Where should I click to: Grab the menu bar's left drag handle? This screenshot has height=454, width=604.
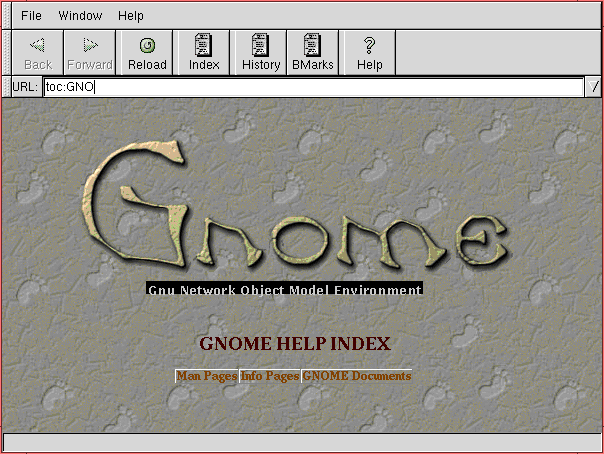click(8, 16)
